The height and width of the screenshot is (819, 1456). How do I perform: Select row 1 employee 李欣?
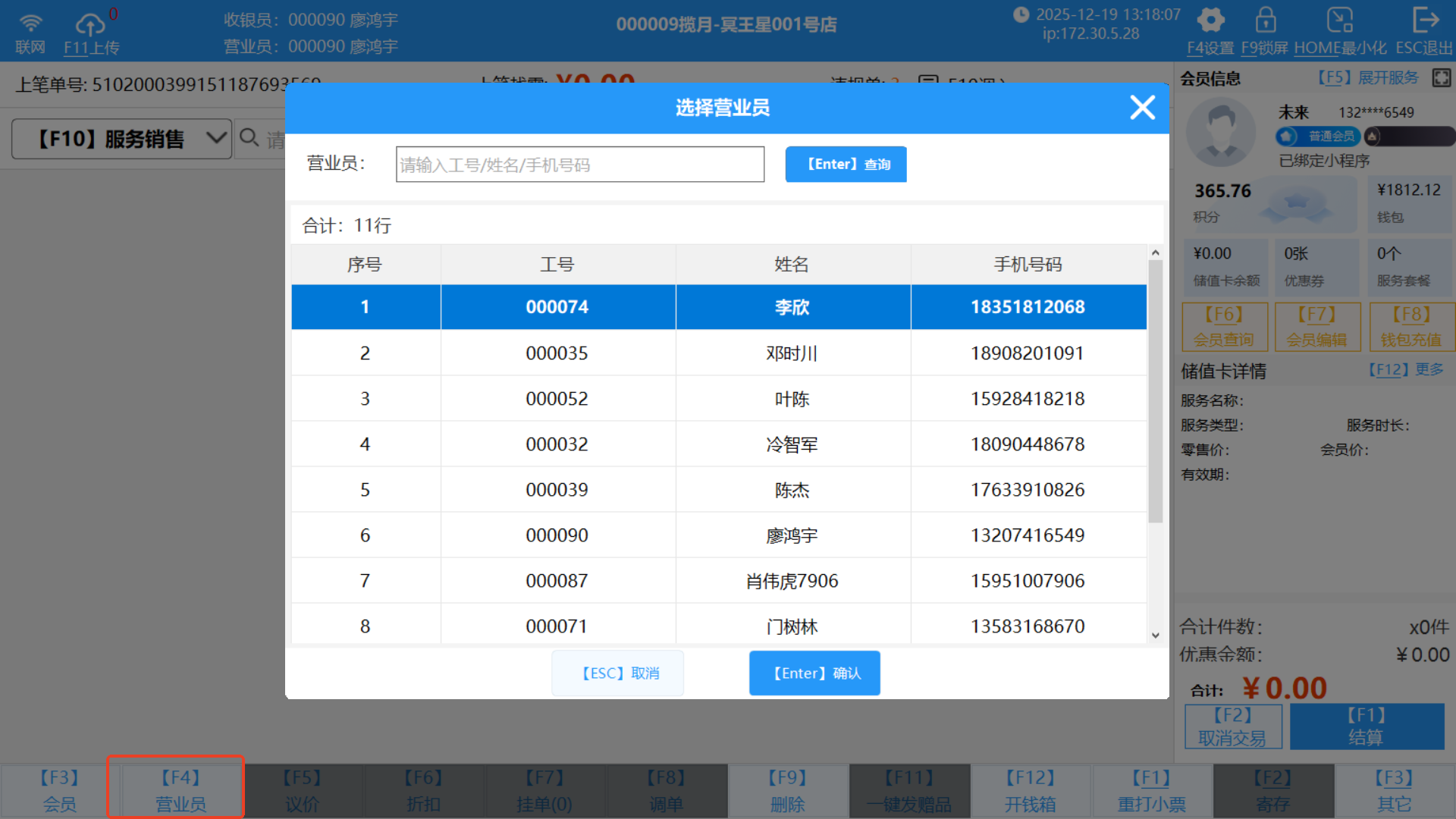pos(719,307)
